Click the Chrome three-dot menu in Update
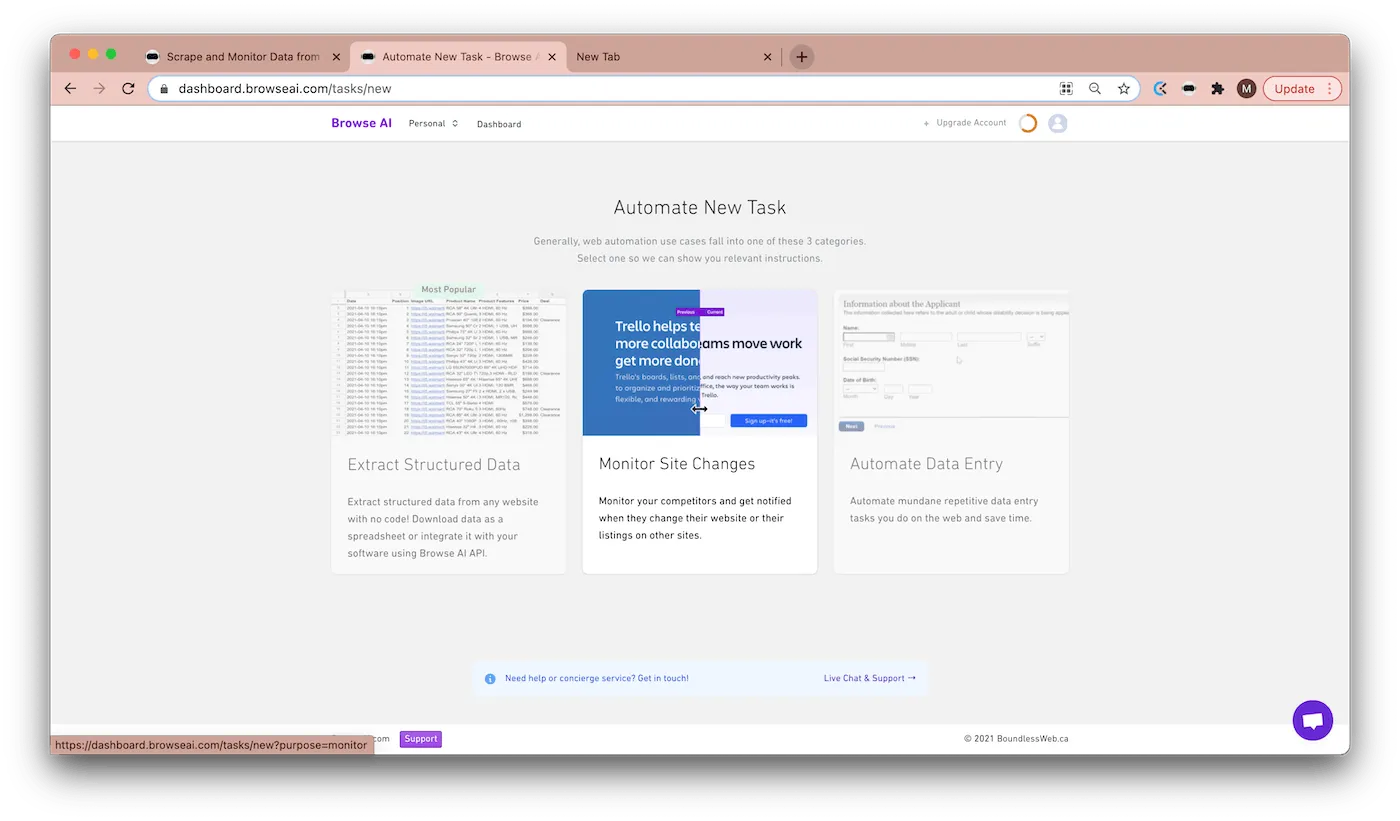The height and width of the screenshot is (821, 1400). click(x=1329, y=89)
